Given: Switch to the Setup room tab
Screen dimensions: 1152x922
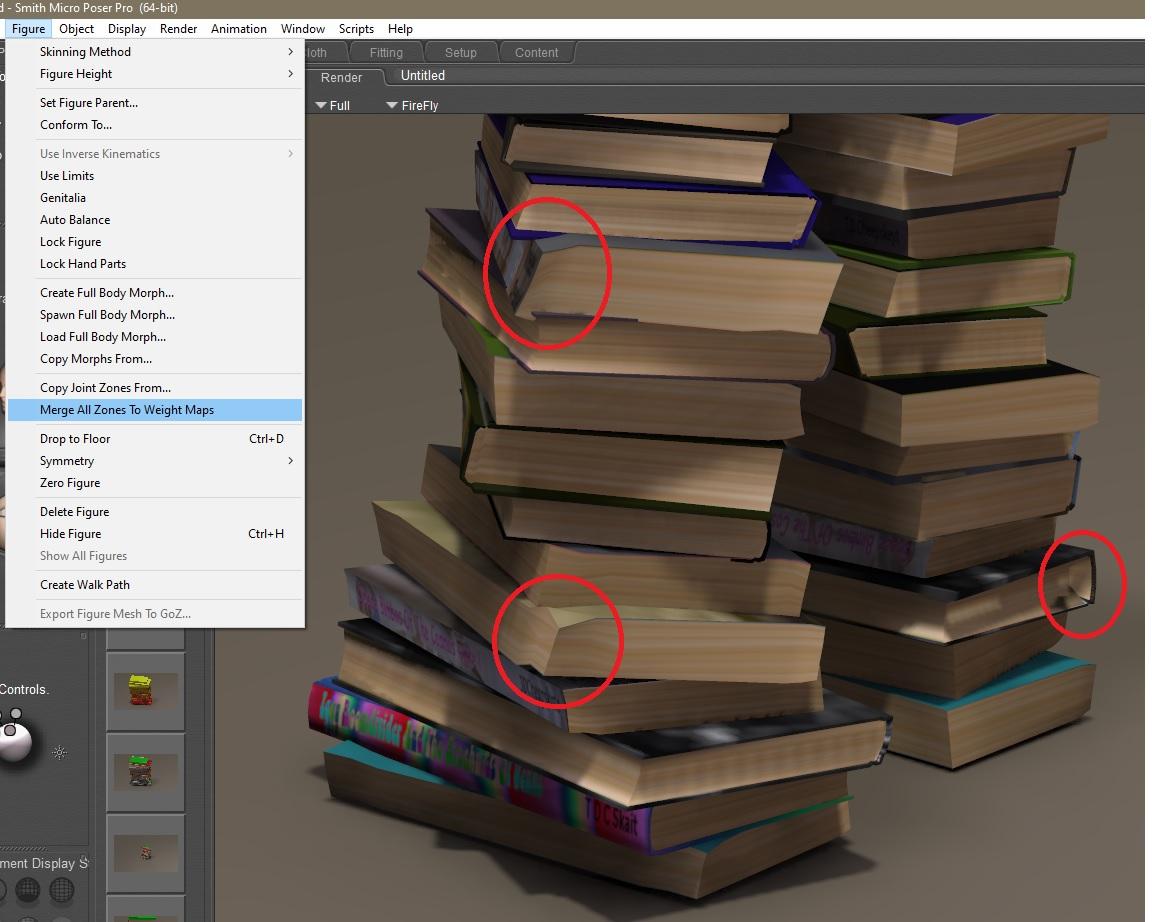Looking at the screenshot, I should click(x=461, y=53).
